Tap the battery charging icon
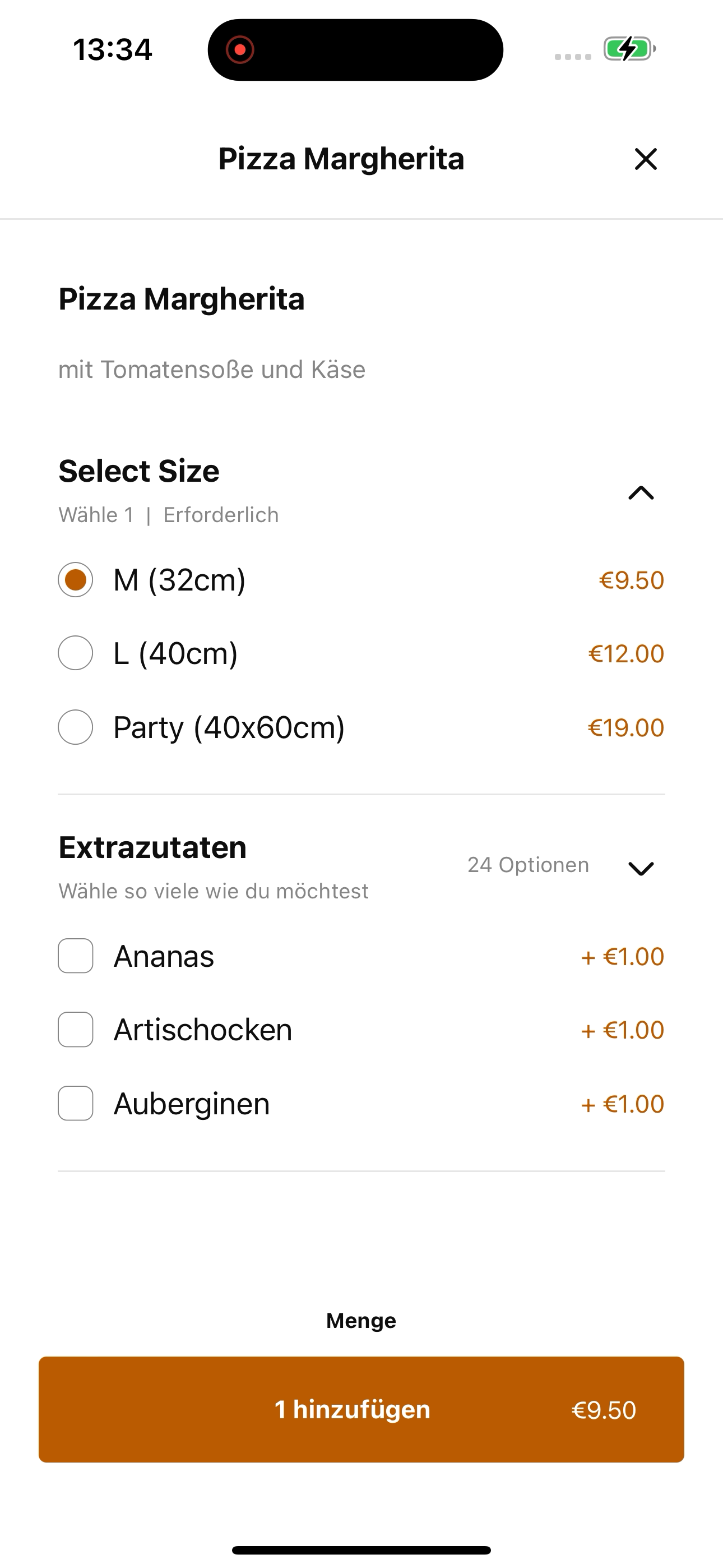Screen dimensions: 723x1568 point(629,49)
